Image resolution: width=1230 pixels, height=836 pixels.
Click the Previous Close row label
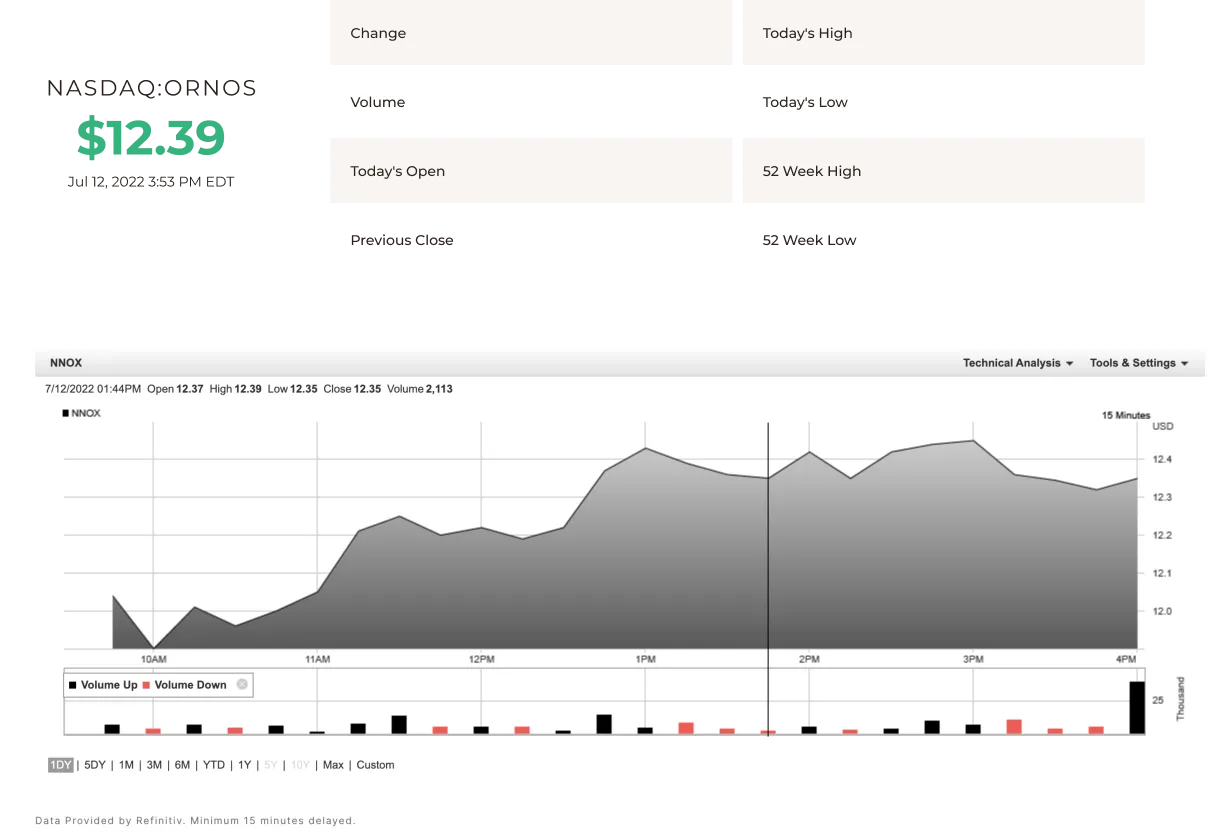point(402,240)
